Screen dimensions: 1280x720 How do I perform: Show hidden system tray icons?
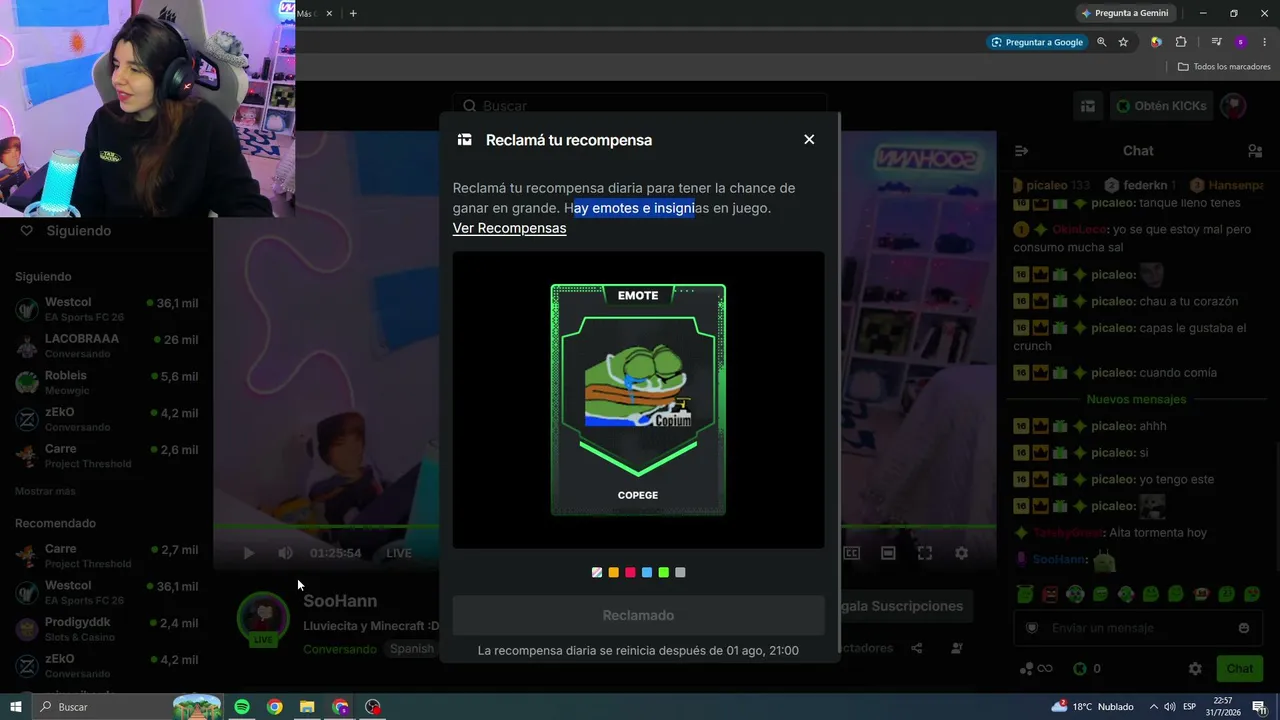1153,707
